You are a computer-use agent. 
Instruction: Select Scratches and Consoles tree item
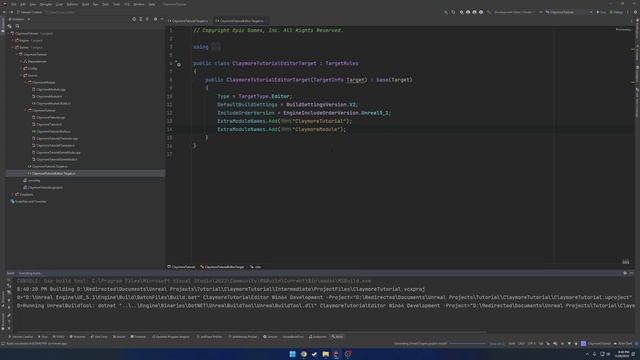coord(28,201)
